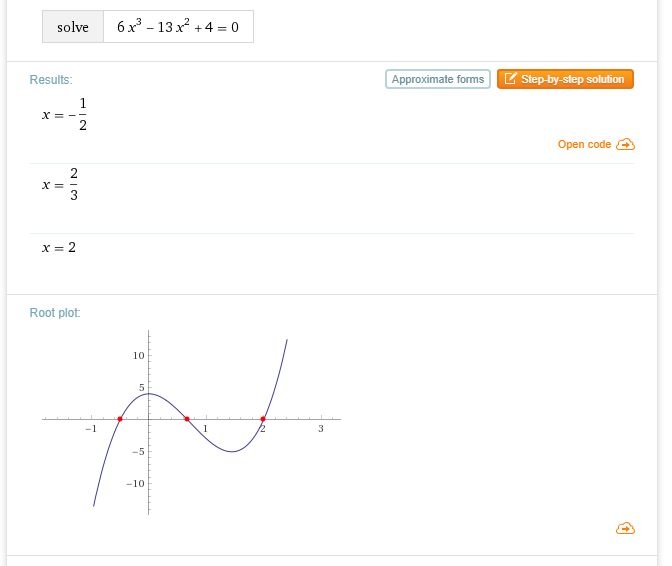This screenshot has width=672, height=566.
Task: Click the middle red root point on plot
Action: (187, 419)
